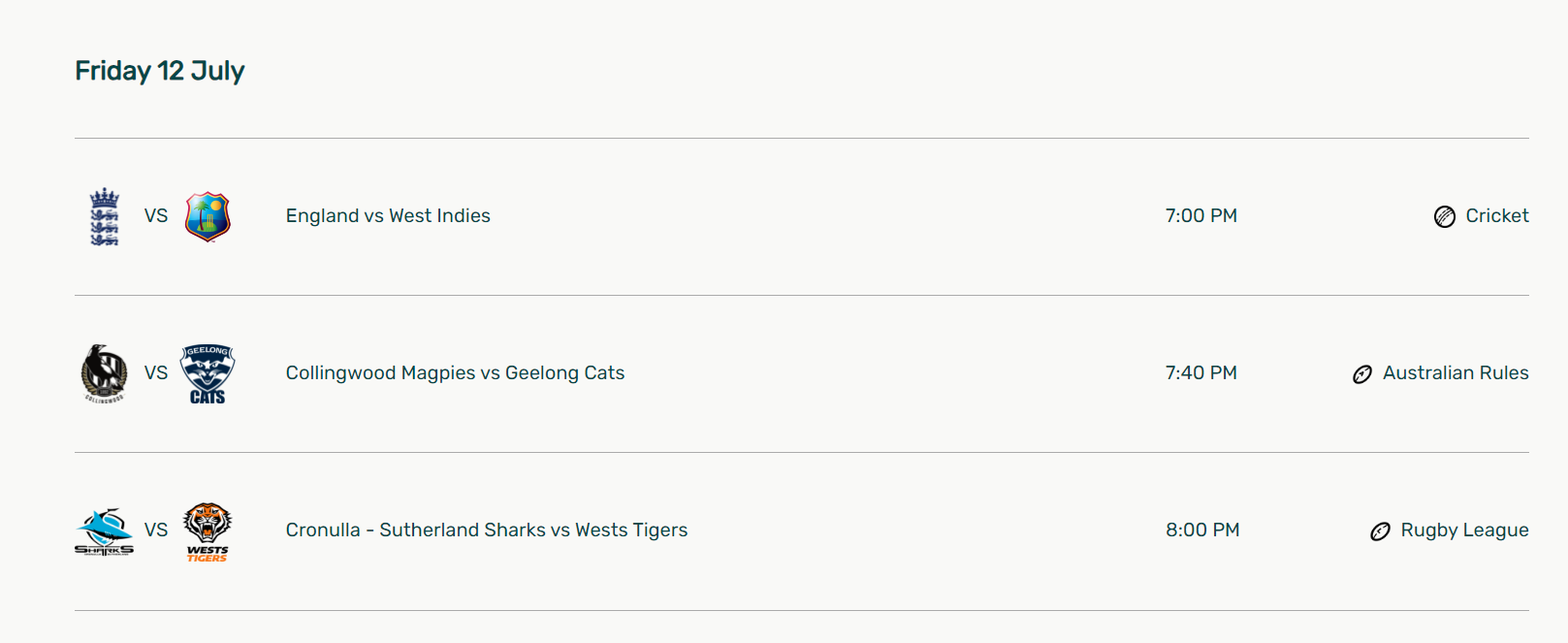Image resolution: width=1568 pixels, height=643 pixels.
Task: Click the Cronulla Sharks logo
Action: (x=105, y=530)
